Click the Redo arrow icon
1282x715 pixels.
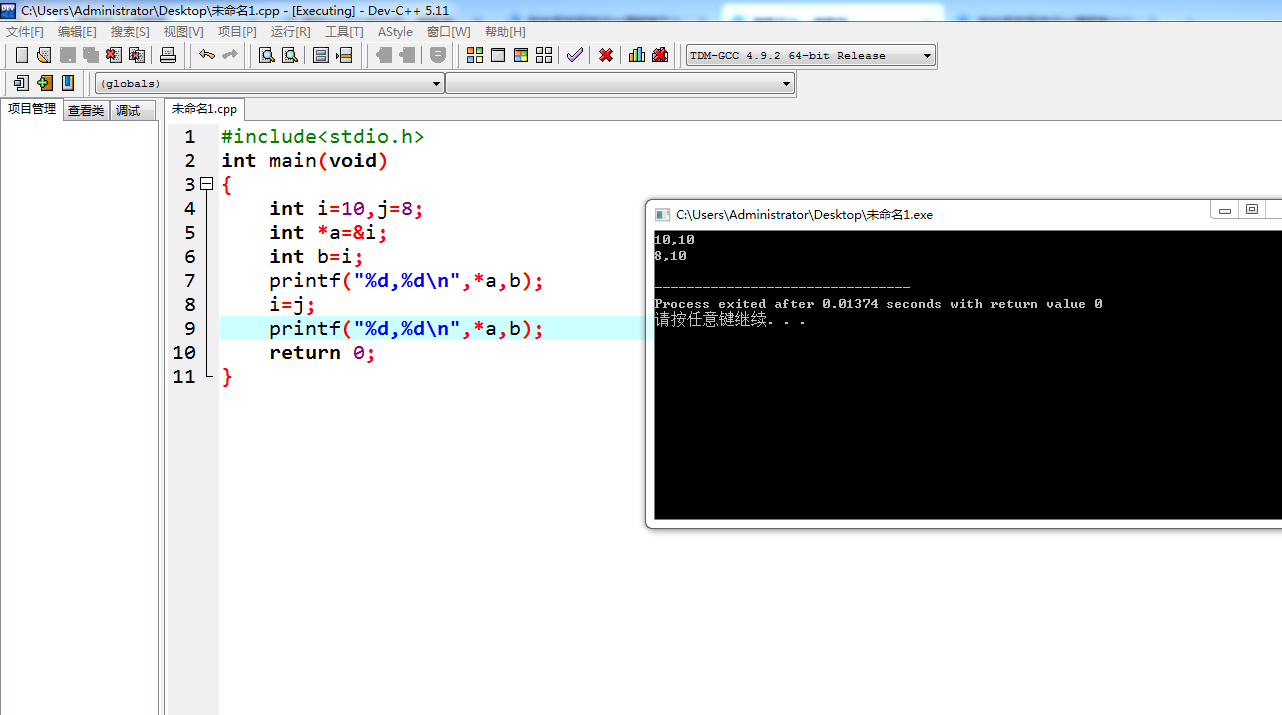pos(230,55)
